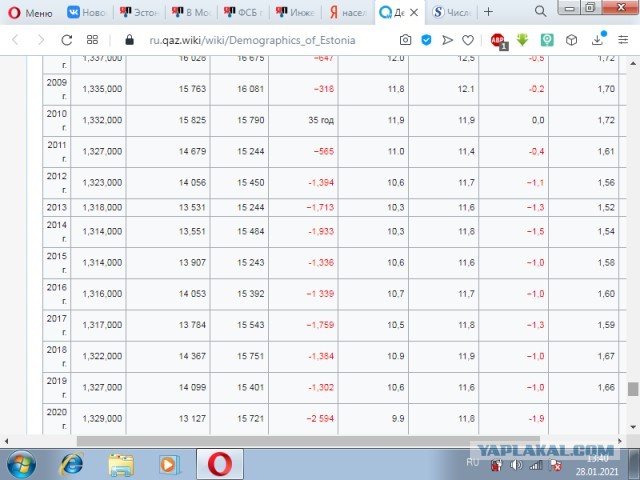Open Windows Media Player from taskbar
640x480 pixels.
[169, 464]
